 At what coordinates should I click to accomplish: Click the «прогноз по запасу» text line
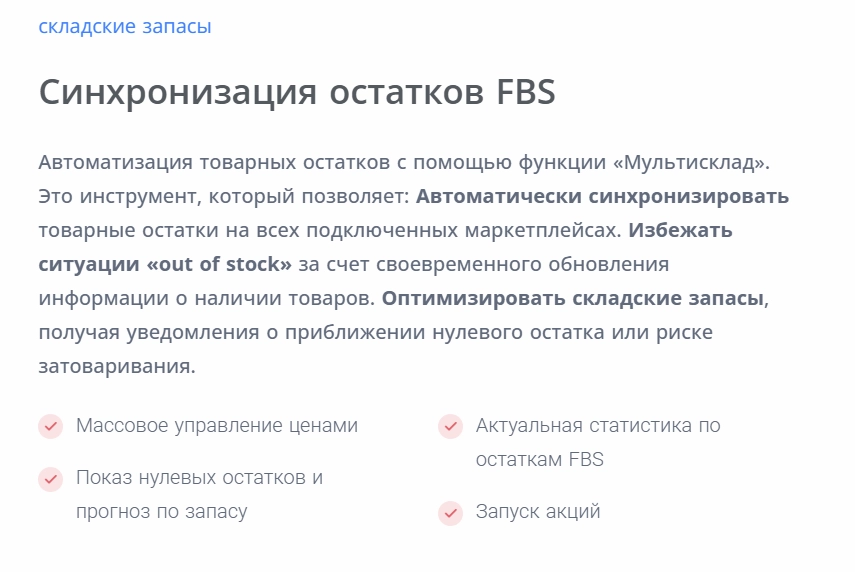click(161, 512)
